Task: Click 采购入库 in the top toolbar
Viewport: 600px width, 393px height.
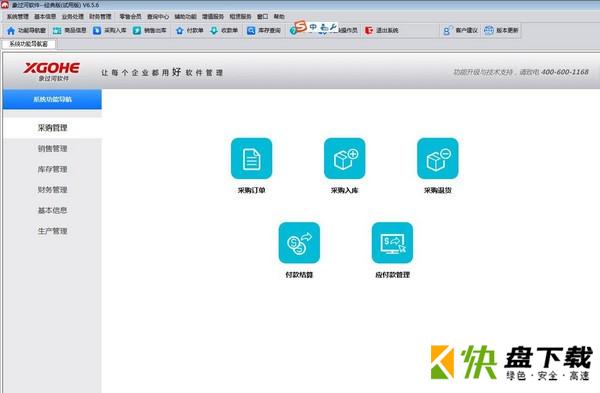Action: [109, 31]
